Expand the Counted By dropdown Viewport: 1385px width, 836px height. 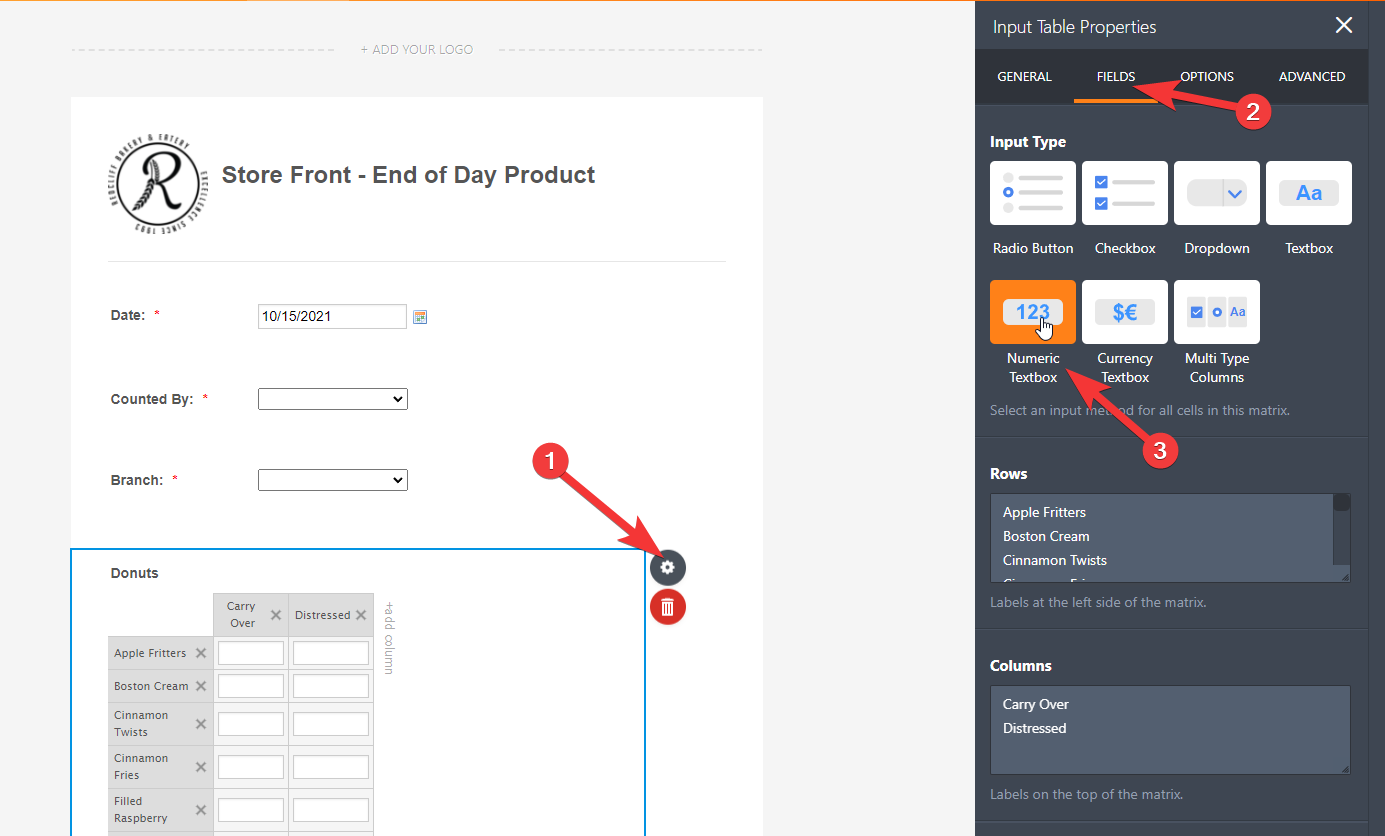tap(333, 399)
